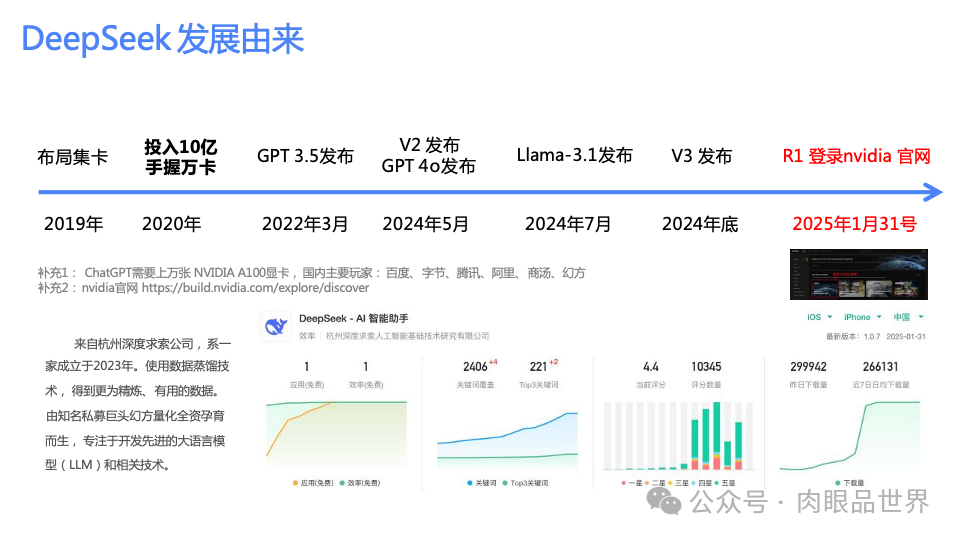Click the build.nvidia.com URL link
The width and height of the screenshot is (960, 540).
tap(255, 288)
